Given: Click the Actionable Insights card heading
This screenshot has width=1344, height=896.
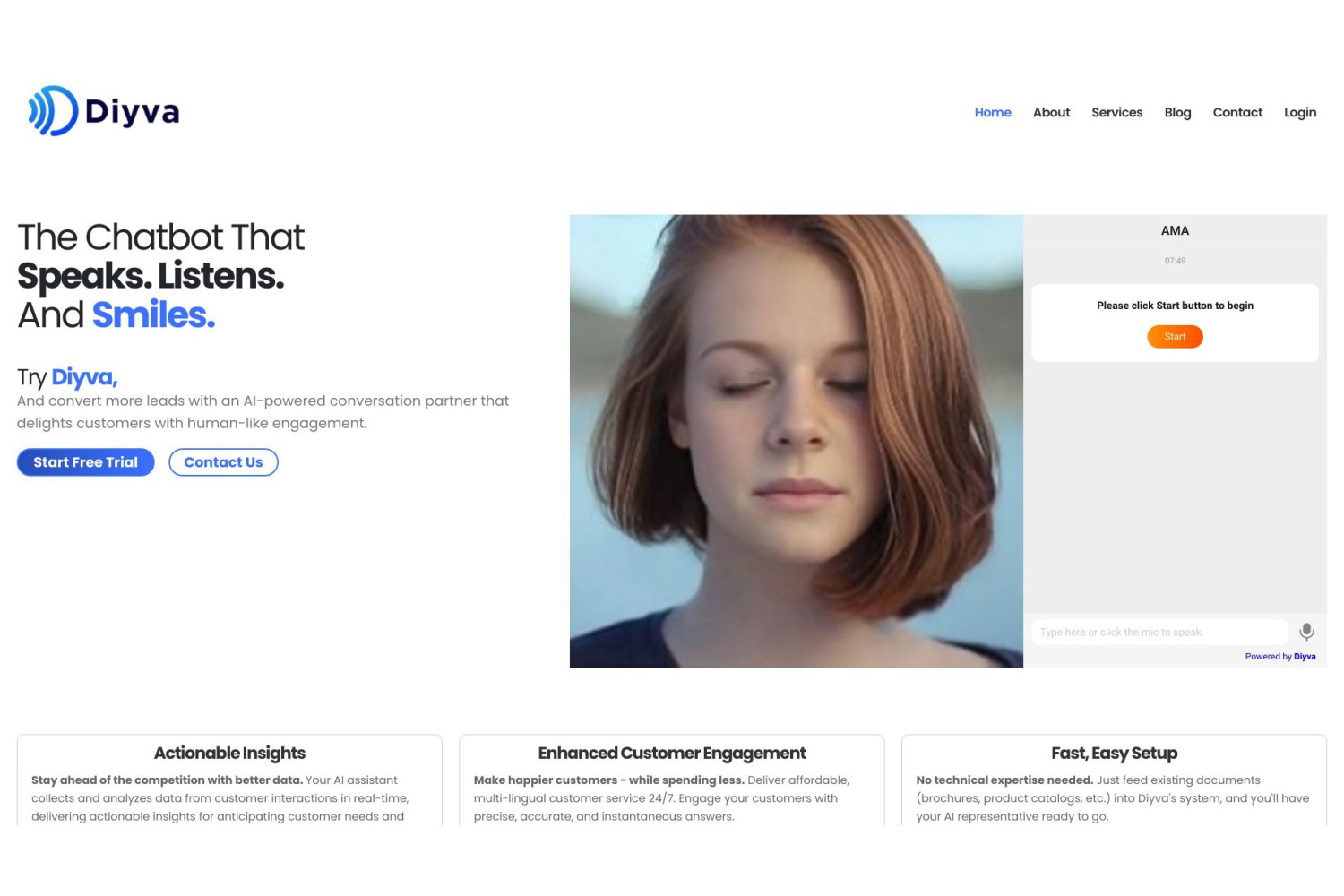Looking at the screenshot, I should click(x=229, y=754).
